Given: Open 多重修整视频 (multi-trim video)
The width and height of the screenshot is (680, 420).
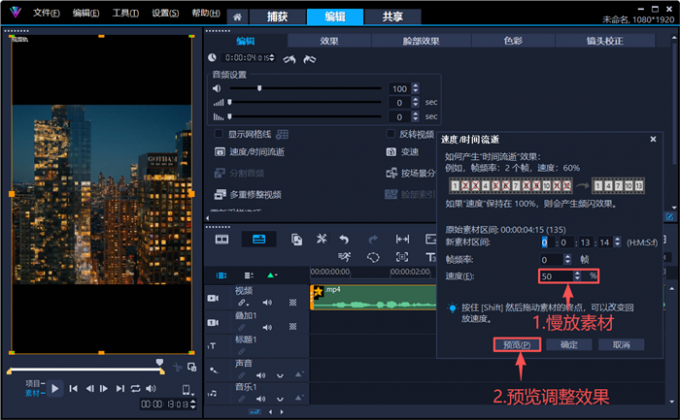Looking at the screenshot, I should [248, 194].
